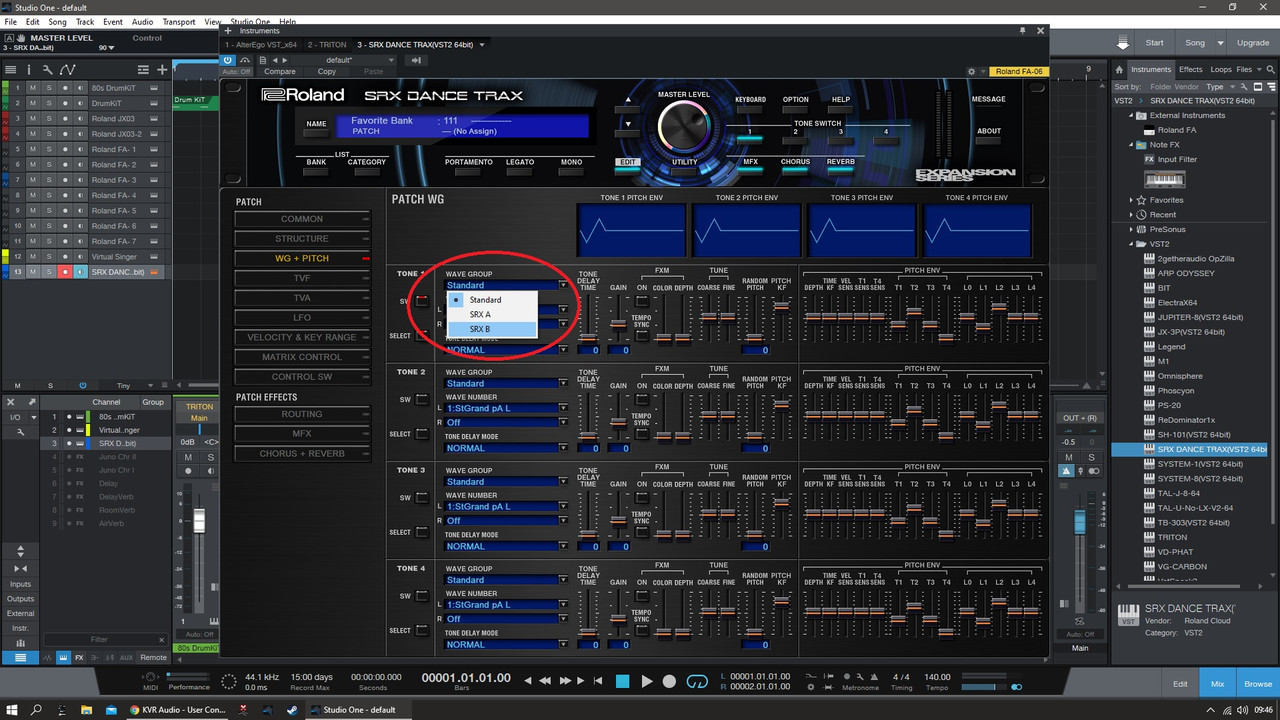Viewport: 1280px width, 720px height.
Task: Click the transport Stop button
Action: click(x=622, y=681)
